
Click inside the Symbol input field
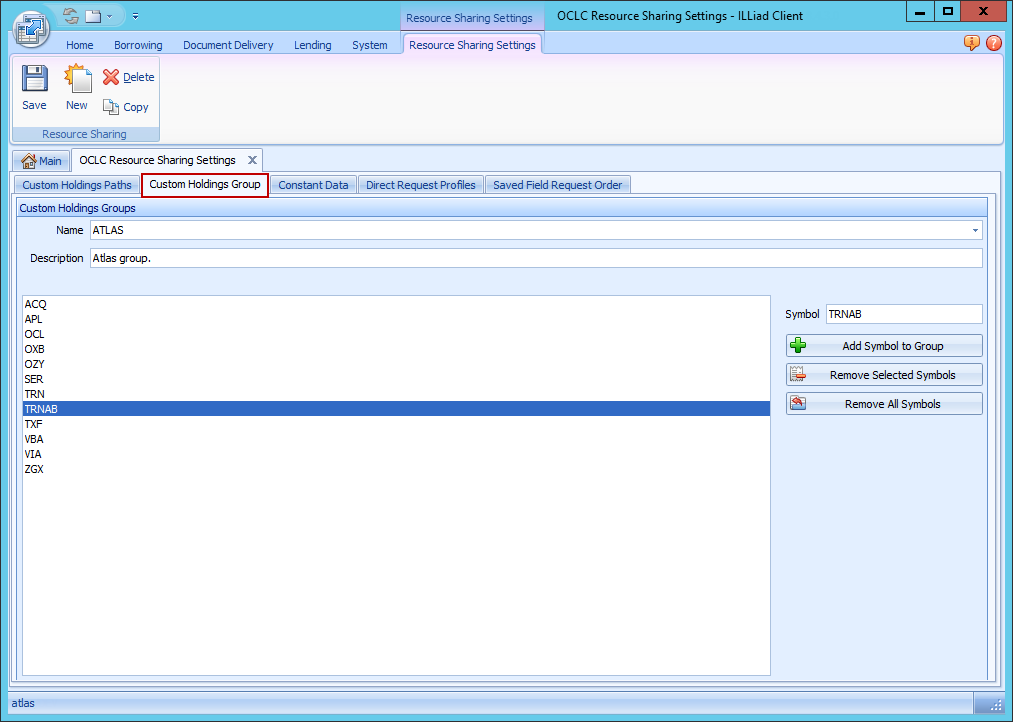902,313
